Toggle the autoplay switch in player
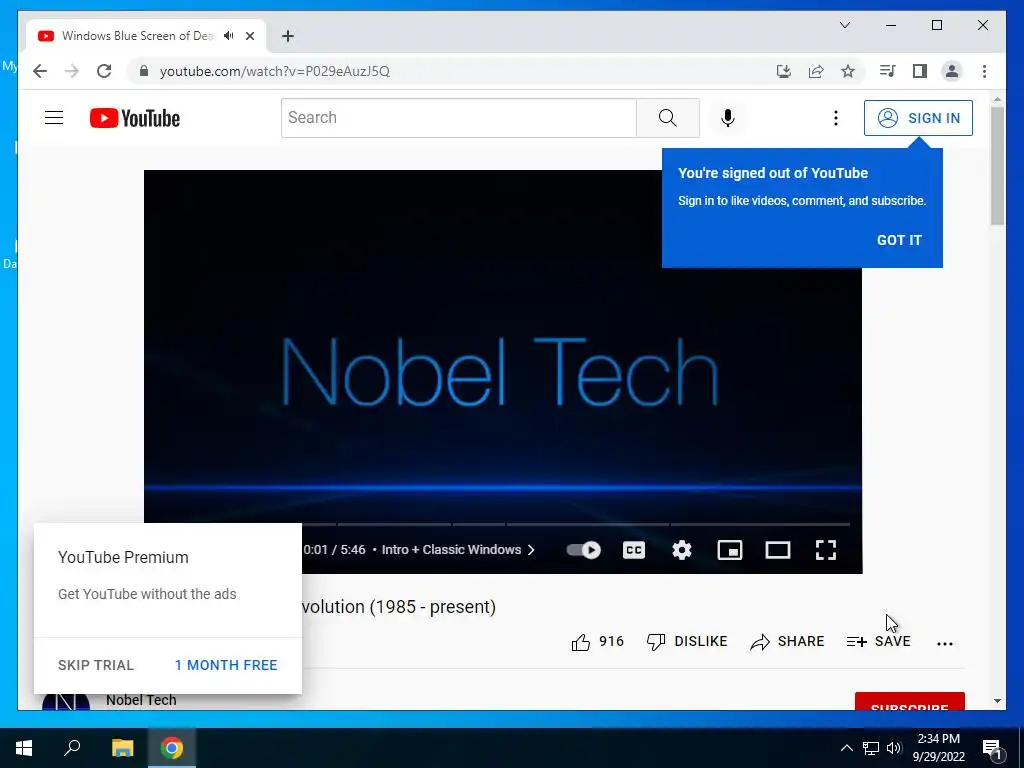Viewport: 1024px width, 768px height. pos(583,550)
